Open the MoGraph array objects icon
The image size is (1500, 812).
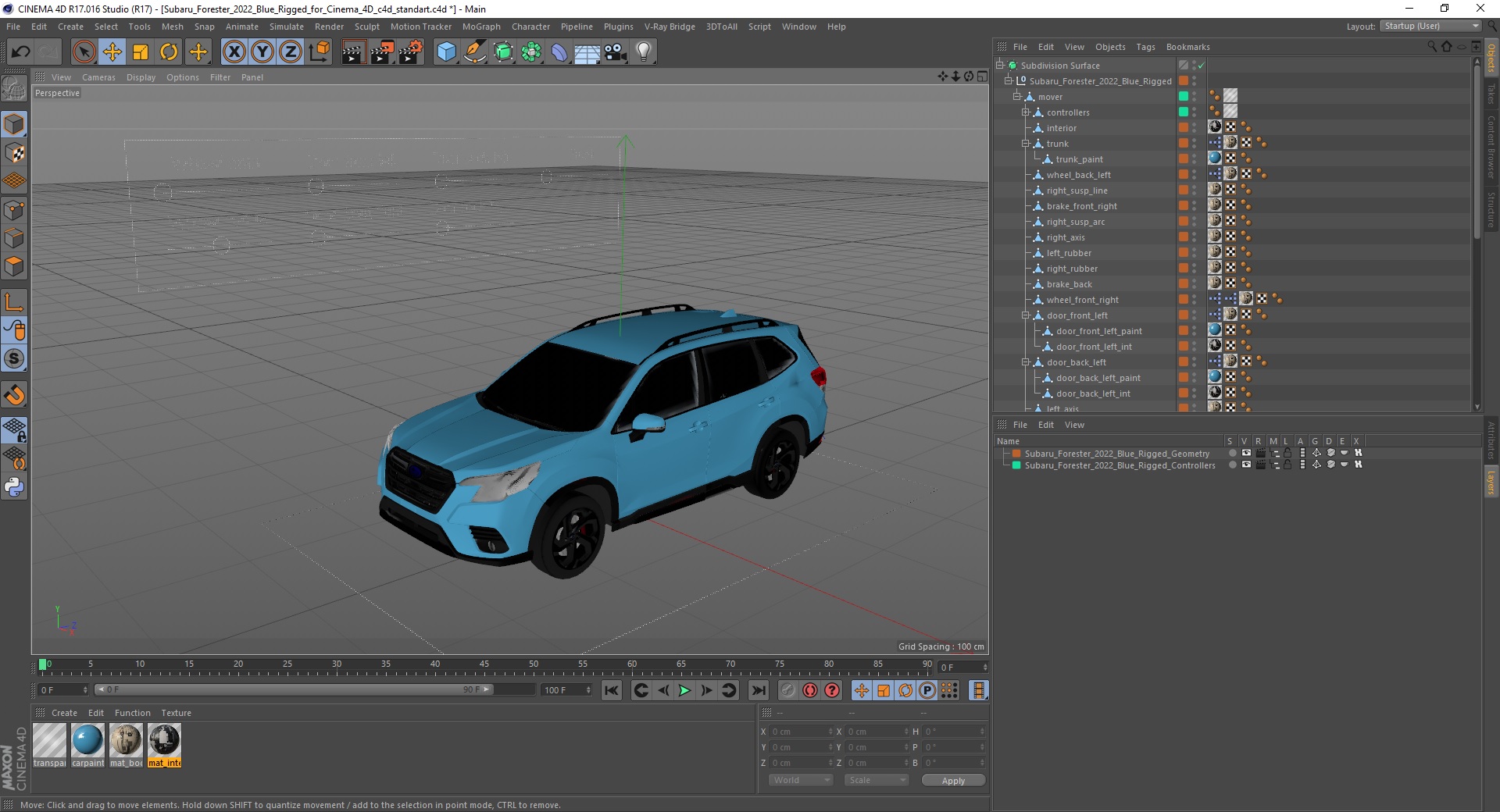coord(531,52)
